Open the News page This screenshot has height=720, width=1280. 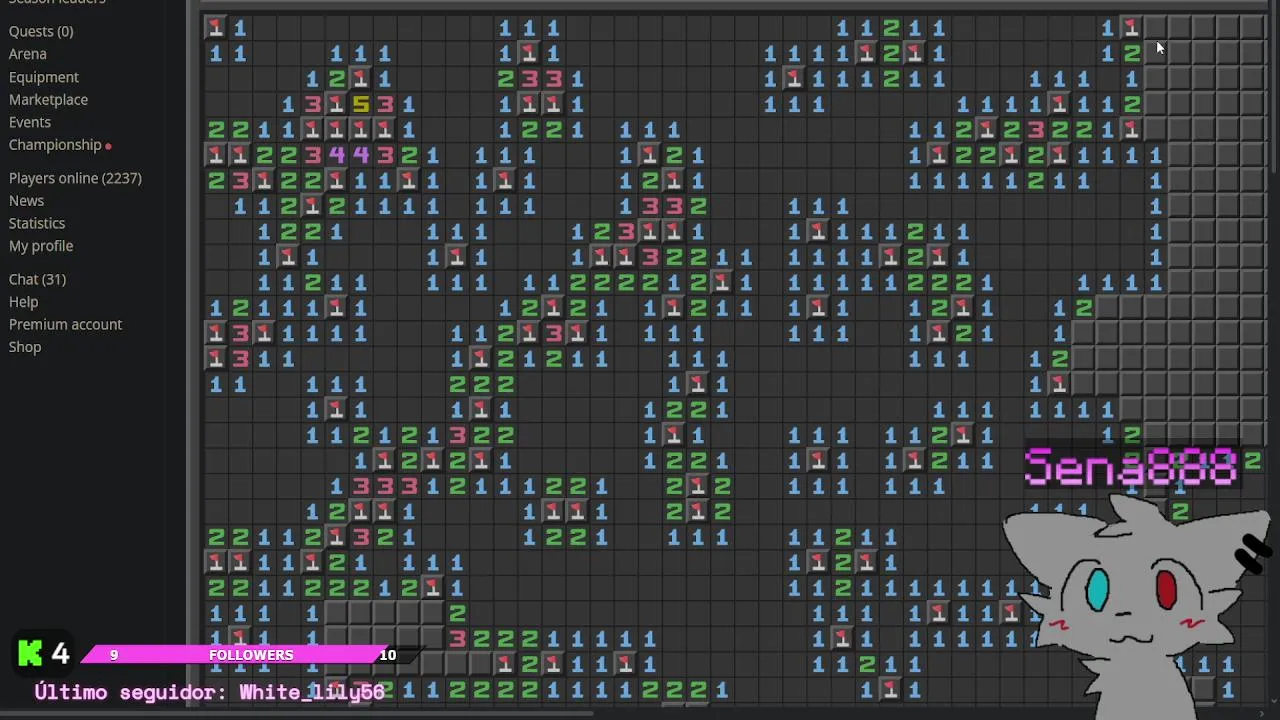(x=26, y=201)
